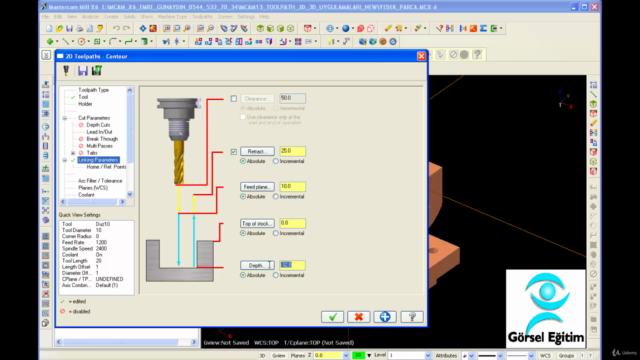Click the Create rectangle icon
Screen dimensions: 640x360
(97, 41)
